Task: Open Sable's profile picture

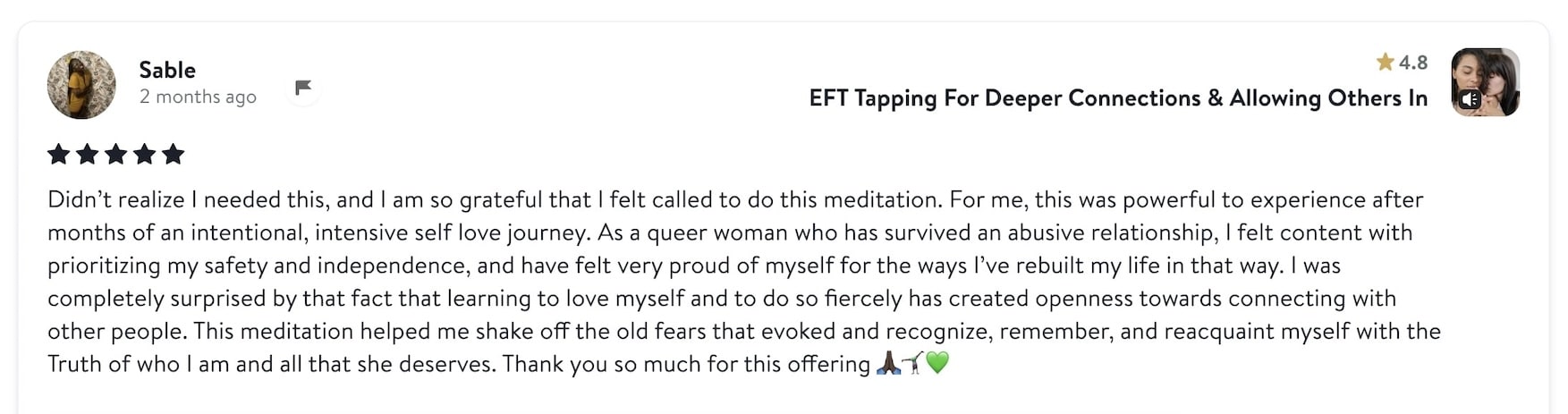Action: 81,85
